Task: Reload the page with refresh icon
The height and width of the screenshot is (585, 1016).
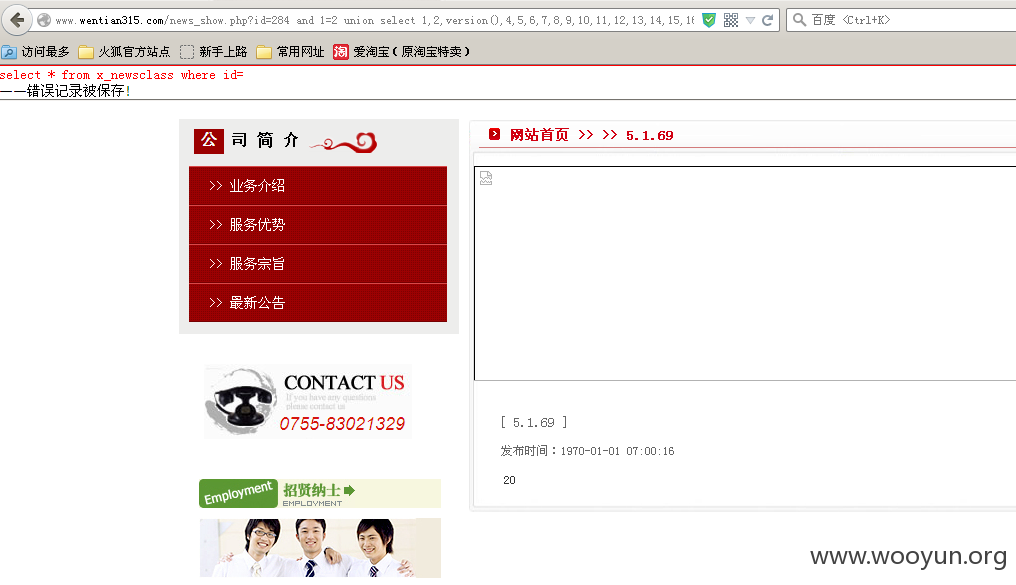Action: (768, 20)
